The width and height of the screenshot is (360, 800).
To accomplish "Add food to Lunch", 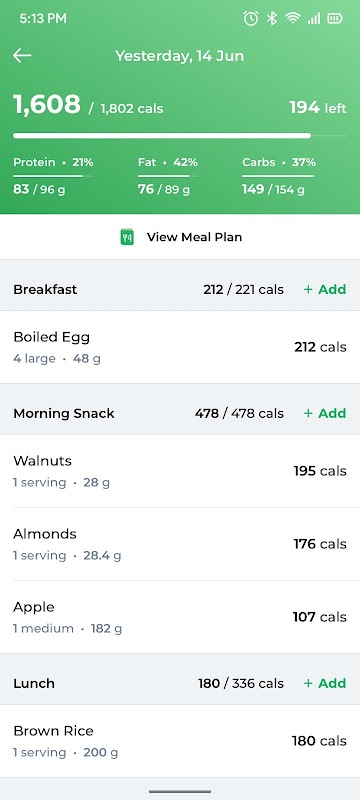I will pos(325,683).
